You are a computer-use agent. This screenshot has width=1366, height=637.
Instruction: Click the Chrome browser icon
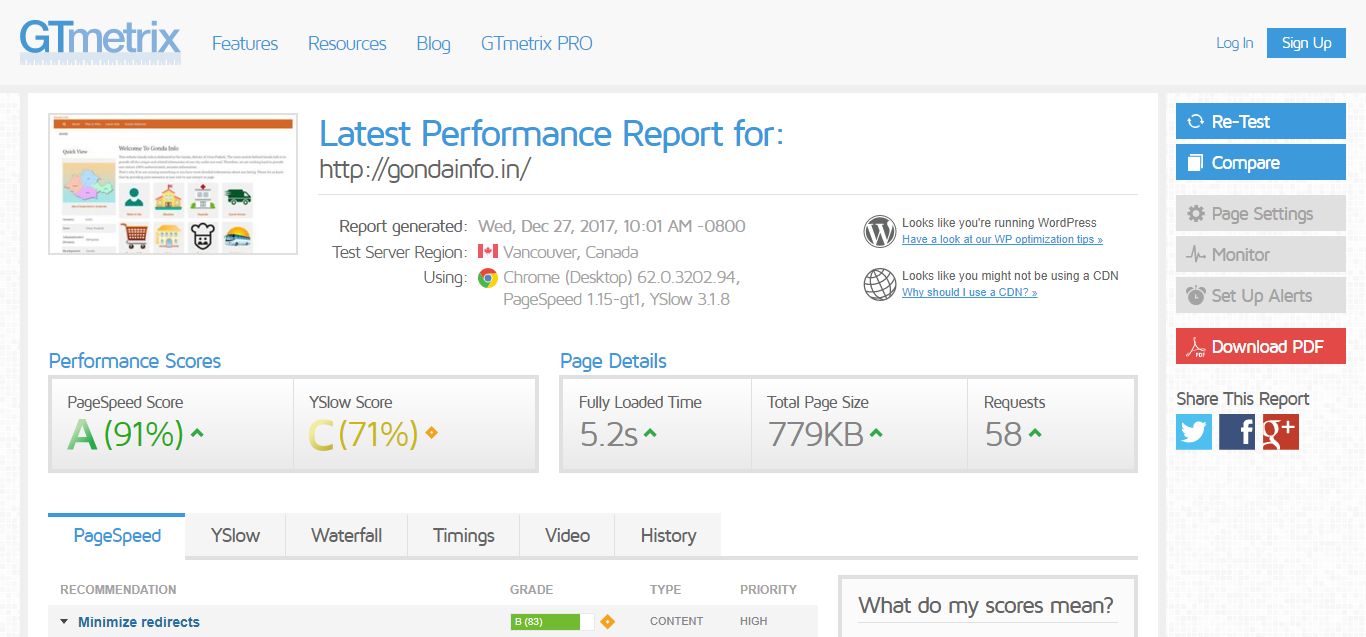488,278
